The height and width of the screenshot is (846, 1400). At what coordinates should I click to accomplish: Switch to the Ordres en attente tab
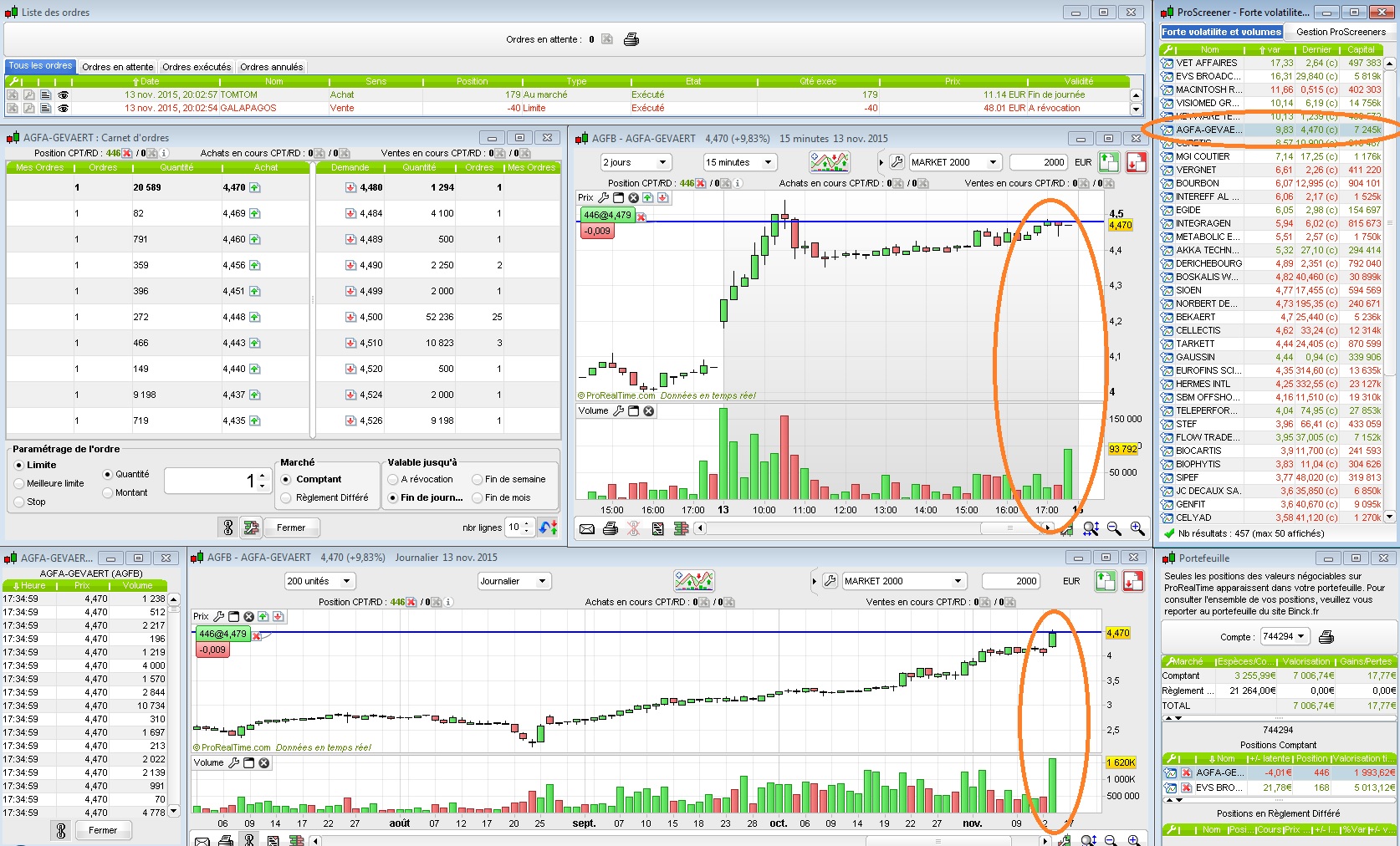(x=118, y=67)
